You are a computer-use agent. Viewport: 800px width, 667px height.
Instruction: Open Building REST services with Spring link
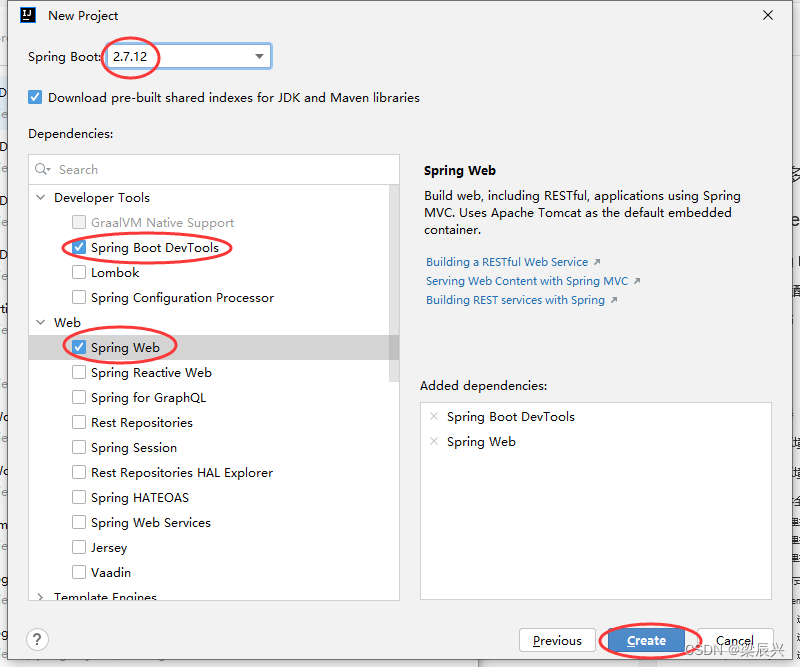coord(515,300)
